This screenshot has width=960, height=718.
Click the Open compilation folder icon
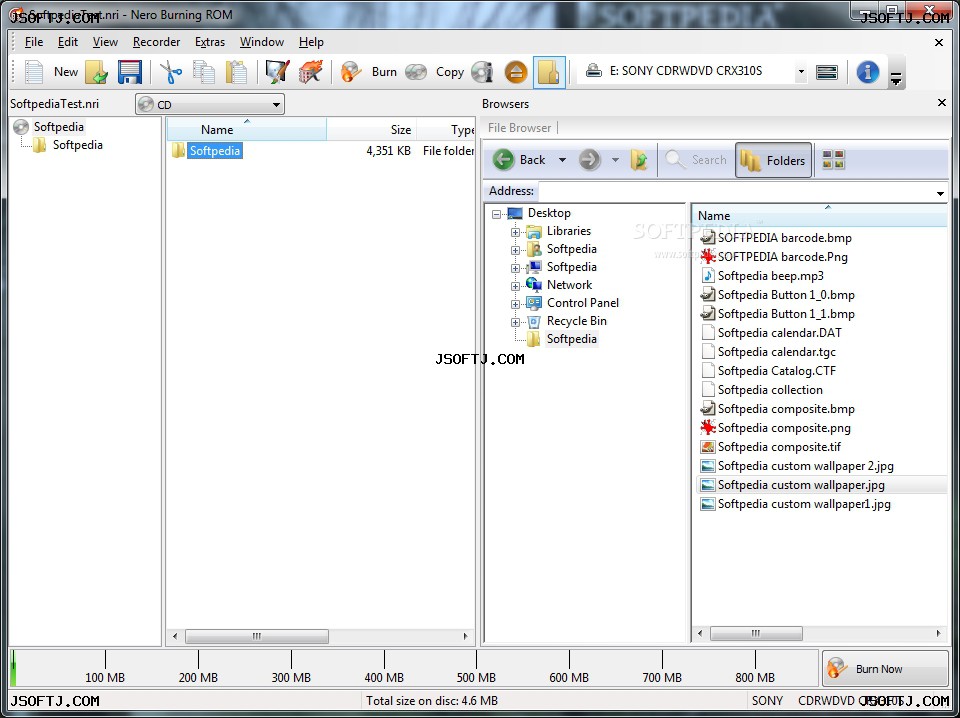(x=97, y=72)
